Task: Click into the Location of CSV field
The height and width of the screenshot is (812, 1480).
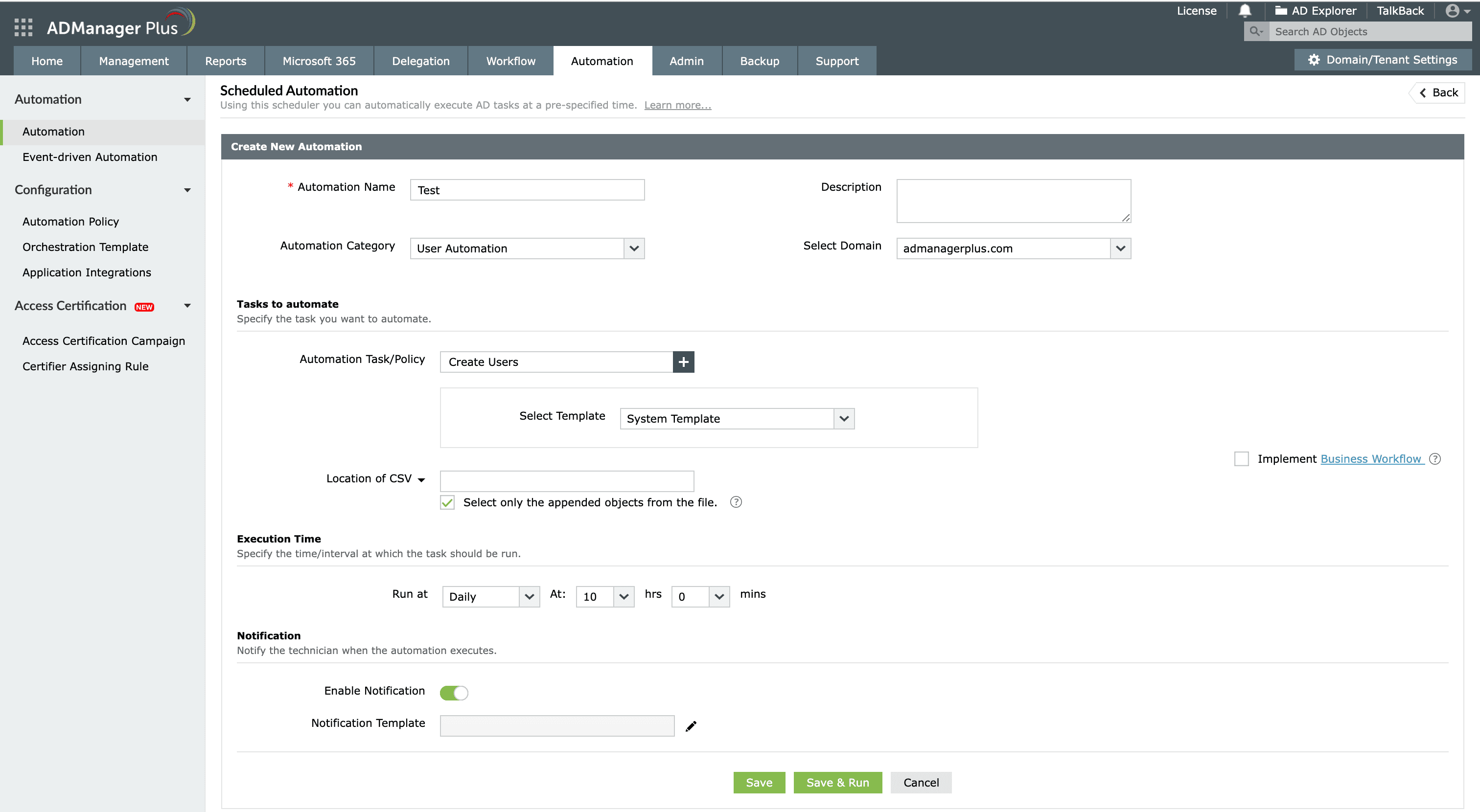Action: [x=566, y=481]
